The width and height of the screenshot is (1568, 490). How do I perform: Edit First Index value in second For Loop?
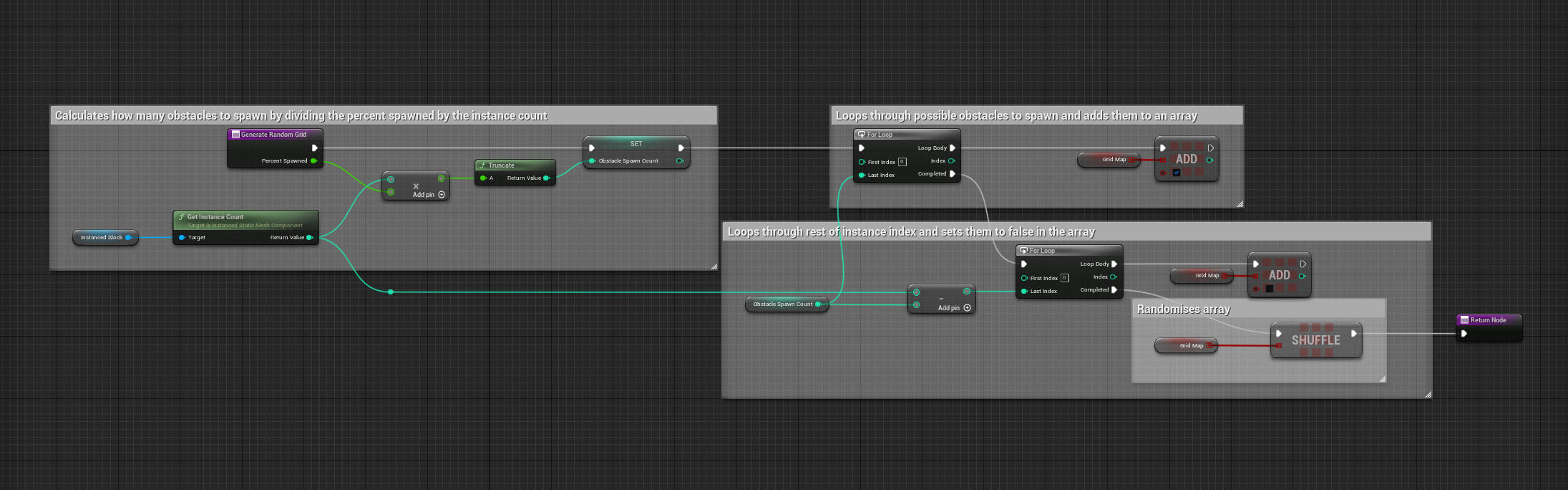click(x=1065, y=278)
